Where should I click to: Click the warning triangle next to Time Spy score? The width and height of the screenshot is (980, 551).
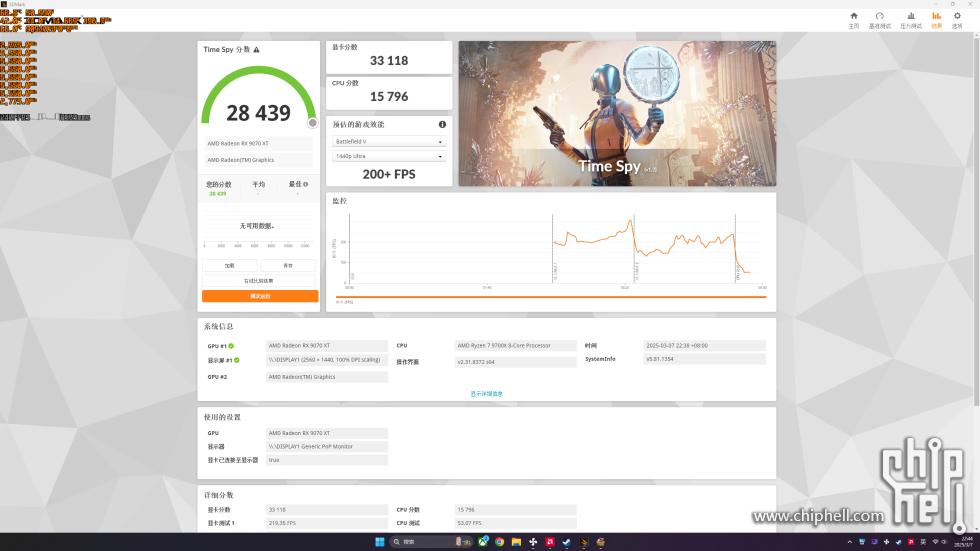[256, 49]
